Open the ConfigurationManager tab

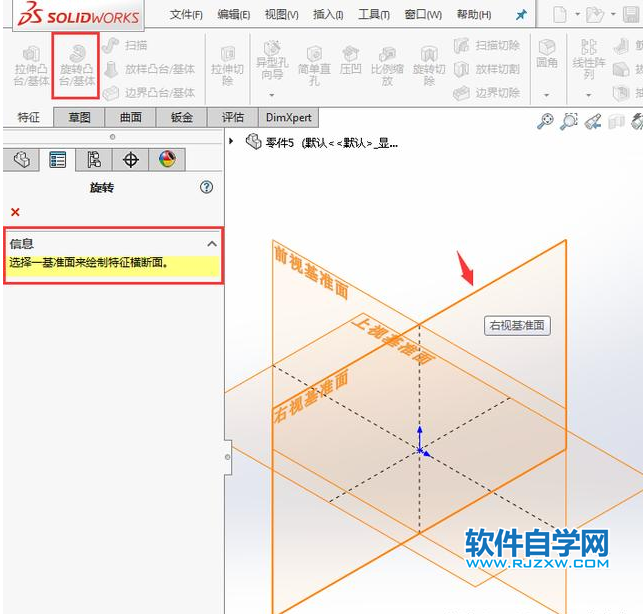tap(94, 160)
